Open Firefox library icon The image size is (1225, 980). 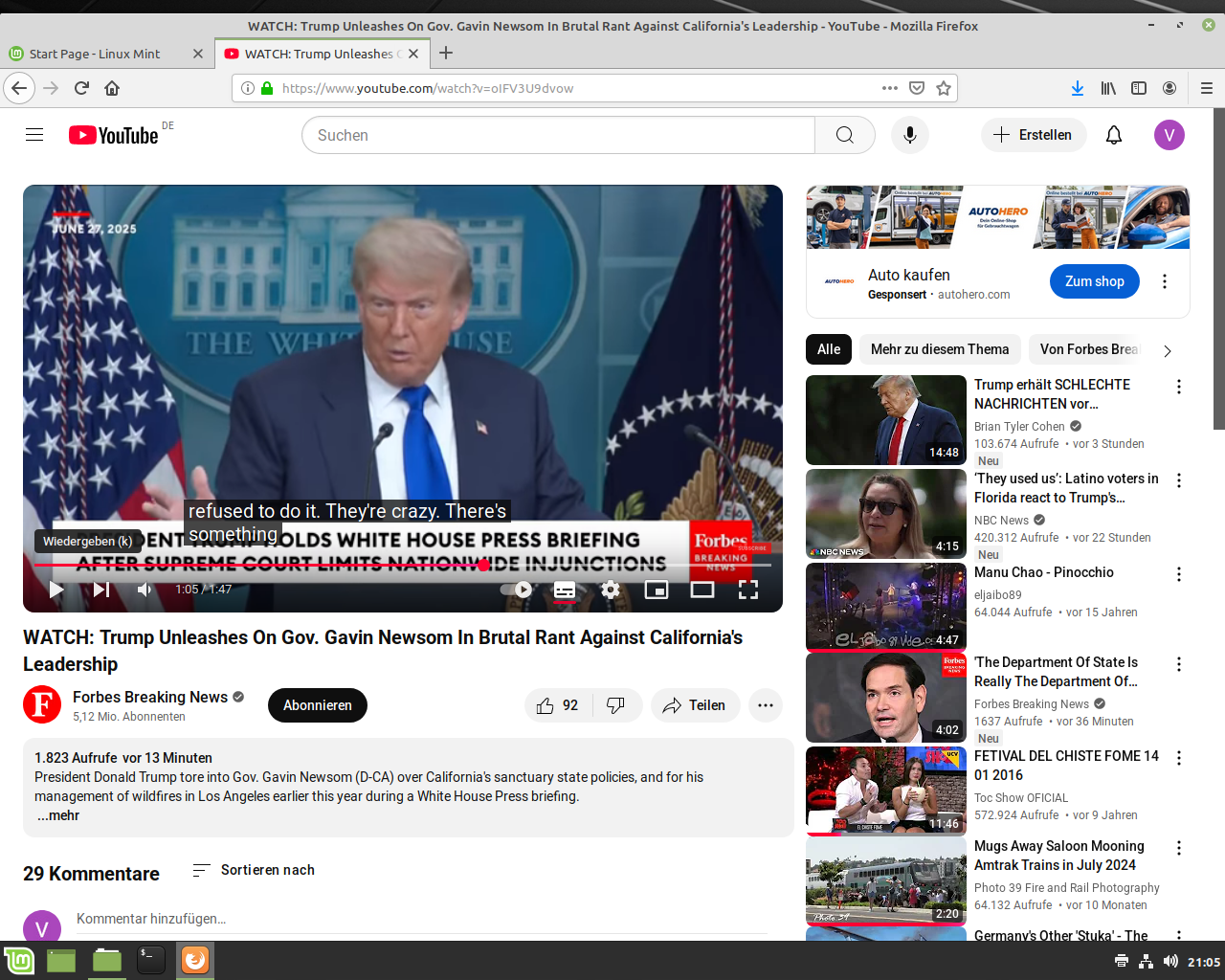coord(1108,88)
